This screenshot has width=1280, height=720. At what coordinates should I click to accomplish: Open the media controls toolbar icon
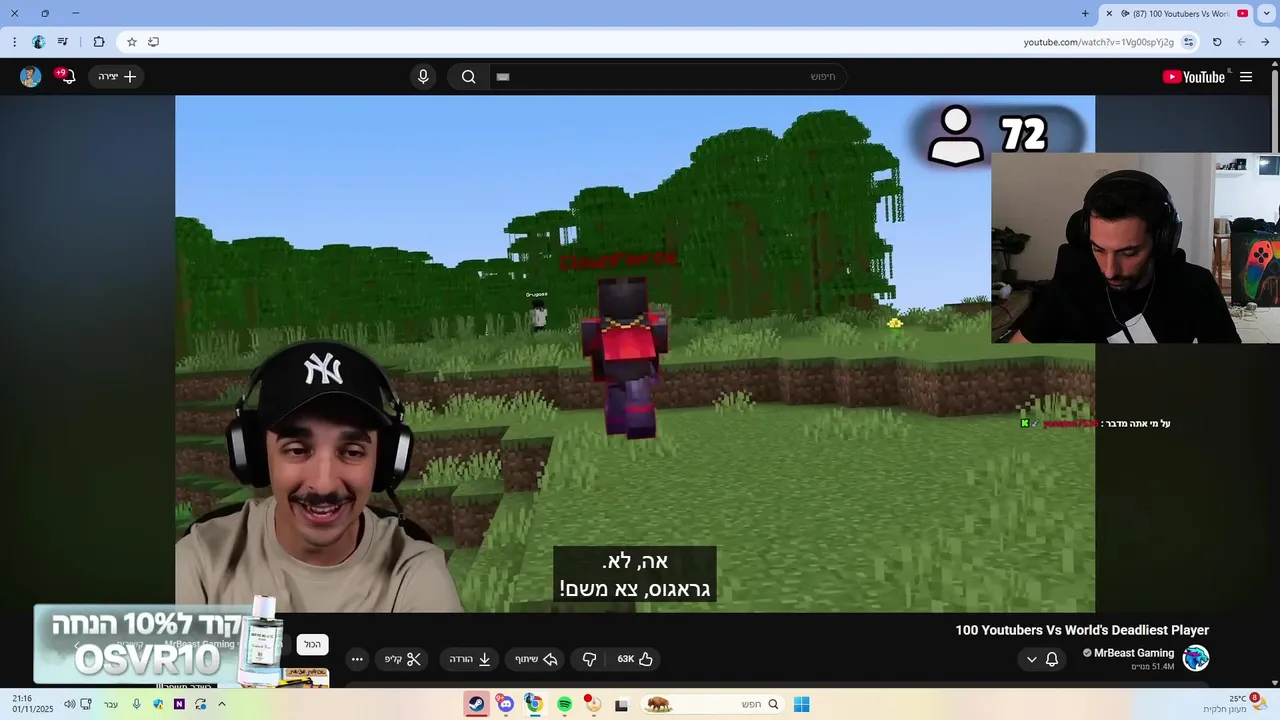point(63,42)
